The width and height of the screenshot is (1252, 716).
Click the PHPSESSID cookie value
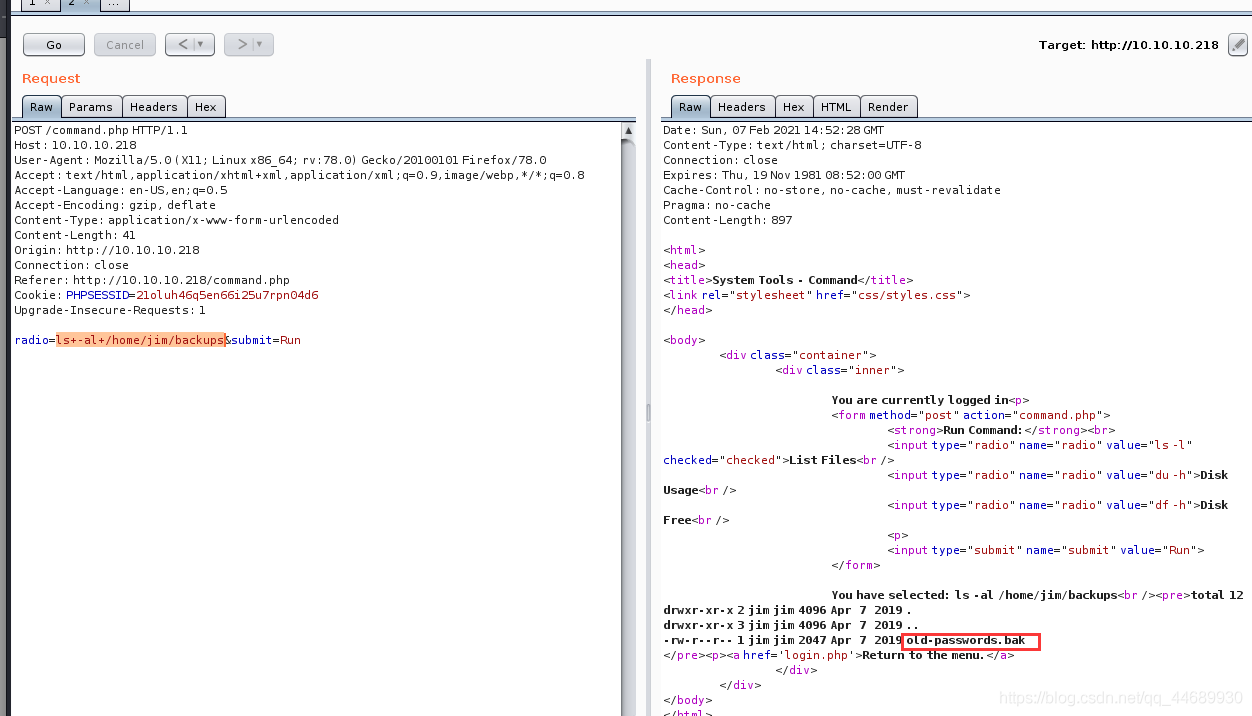coord(227,295)
